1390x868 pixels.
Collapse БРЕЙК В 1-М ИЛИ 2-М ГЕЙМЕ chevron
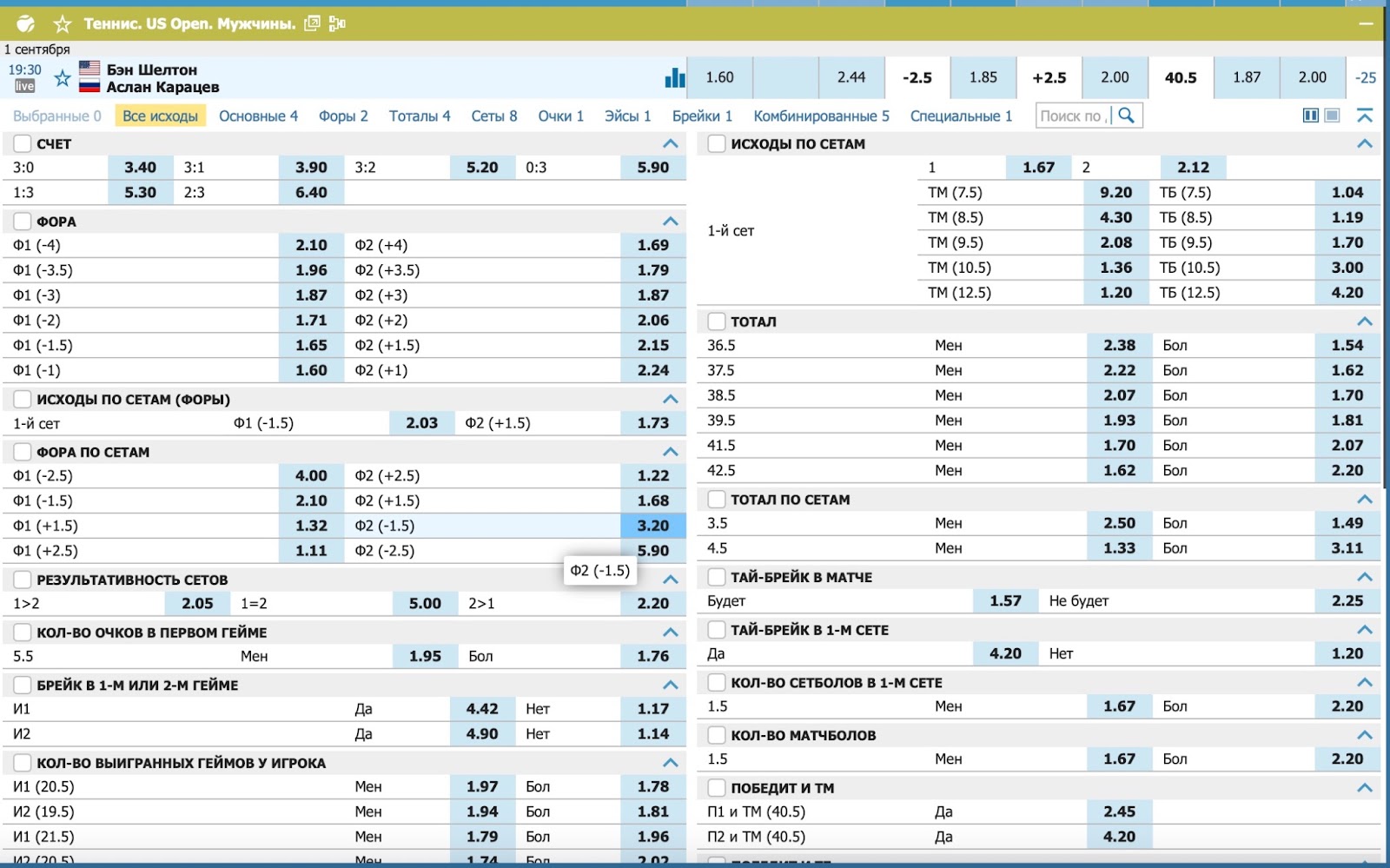671,685
